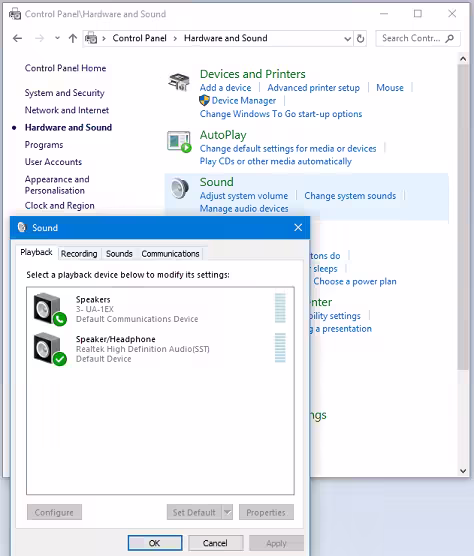Viewport: 474px width, 556px height.
Task: Click Control Panel breadcrumb in address bar
Action: (139, 38)
